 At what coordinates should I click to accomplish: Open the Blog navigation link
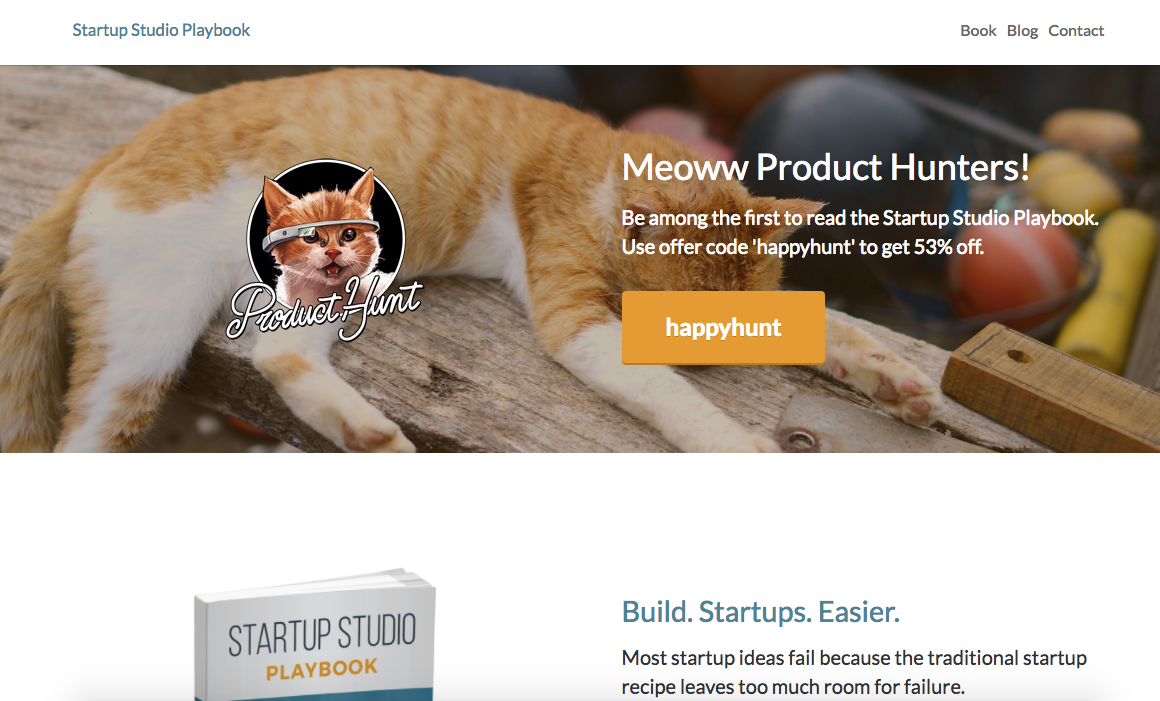point(1022,31)
